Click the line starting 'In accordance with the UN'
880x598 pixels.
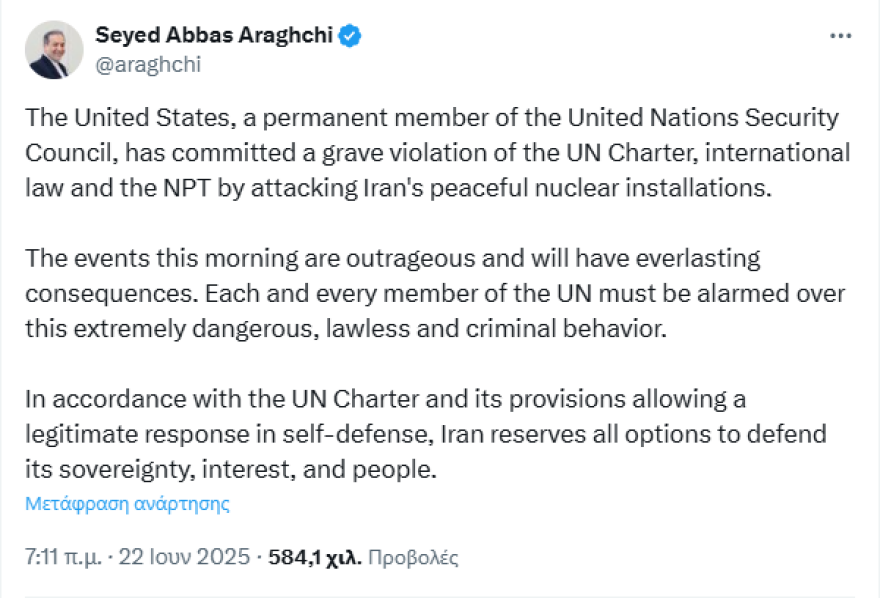click(x=386, y=399)
